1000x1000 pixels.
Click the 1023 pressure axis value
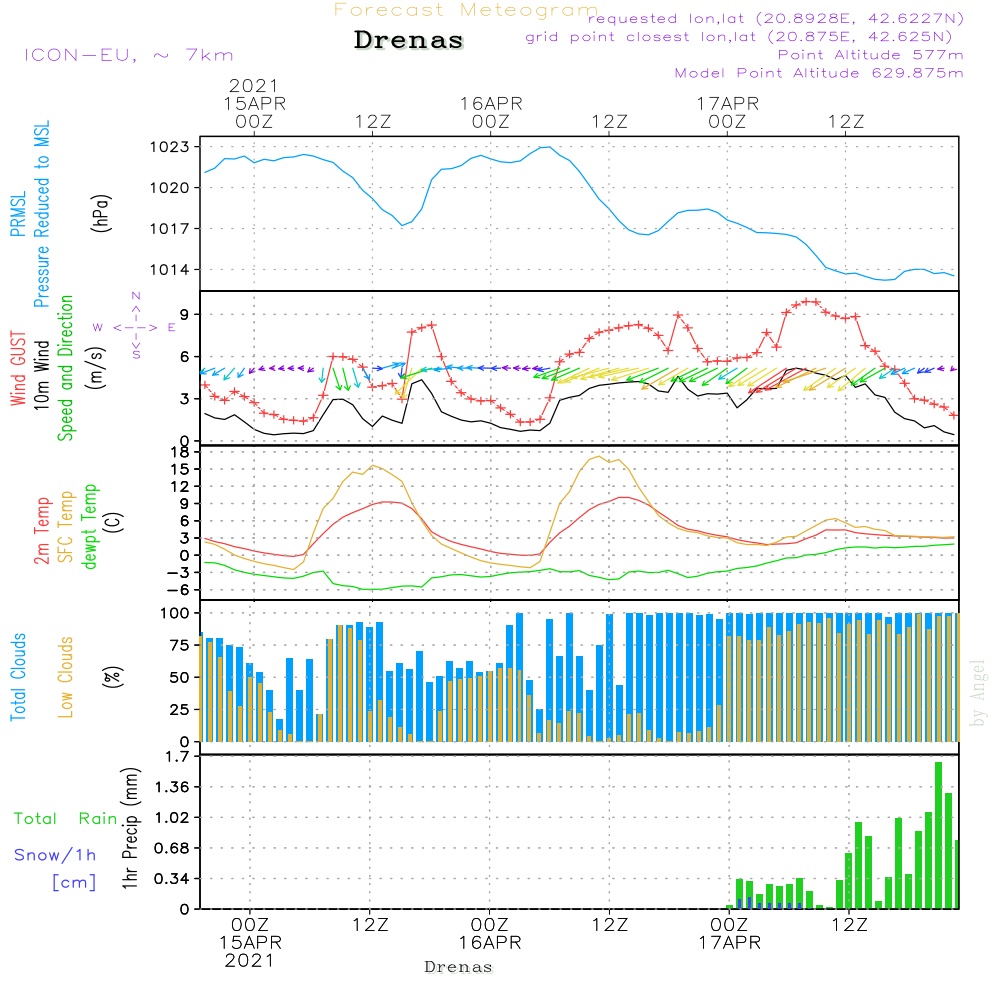[x=170, y=147]
